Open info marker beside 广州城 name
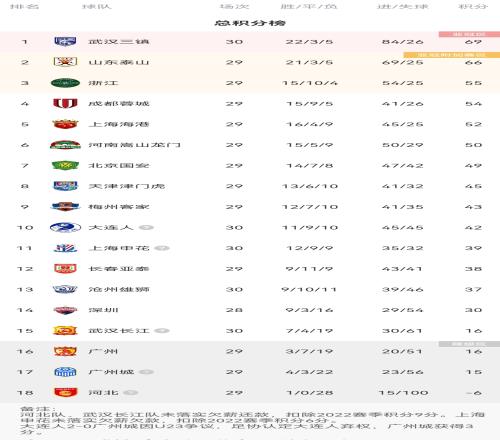Viewport: 500px width, 440px height. pos(146,372)
